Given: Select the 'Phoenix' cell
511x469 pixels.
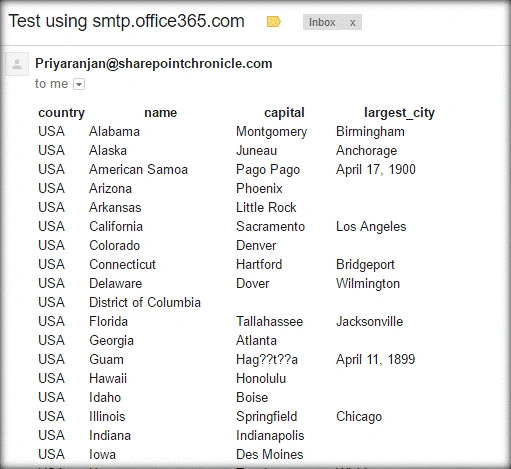Looking at the screenshot, I should tap(259, 188).
